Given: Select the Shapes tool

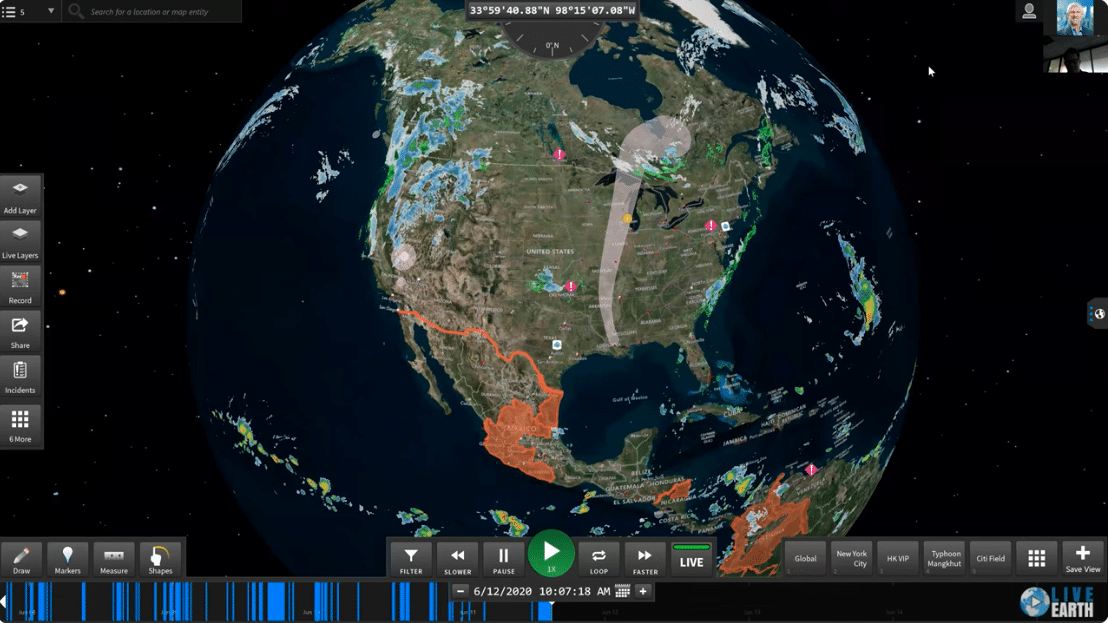Looking at the screenshot, I should click(160, 559).
